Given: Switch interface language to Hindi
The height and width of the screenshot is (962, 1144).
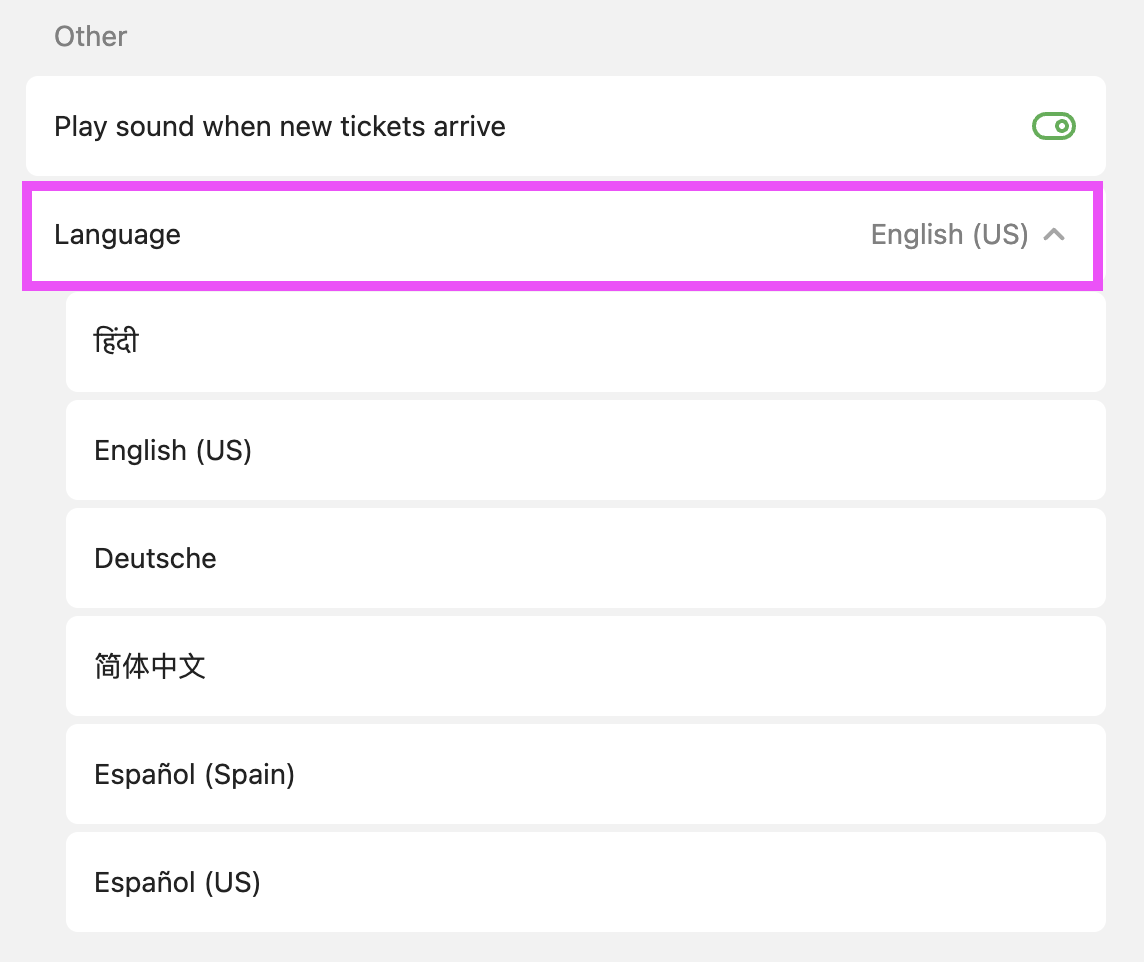Looking at the screenshot, I should tap(116, 343).
